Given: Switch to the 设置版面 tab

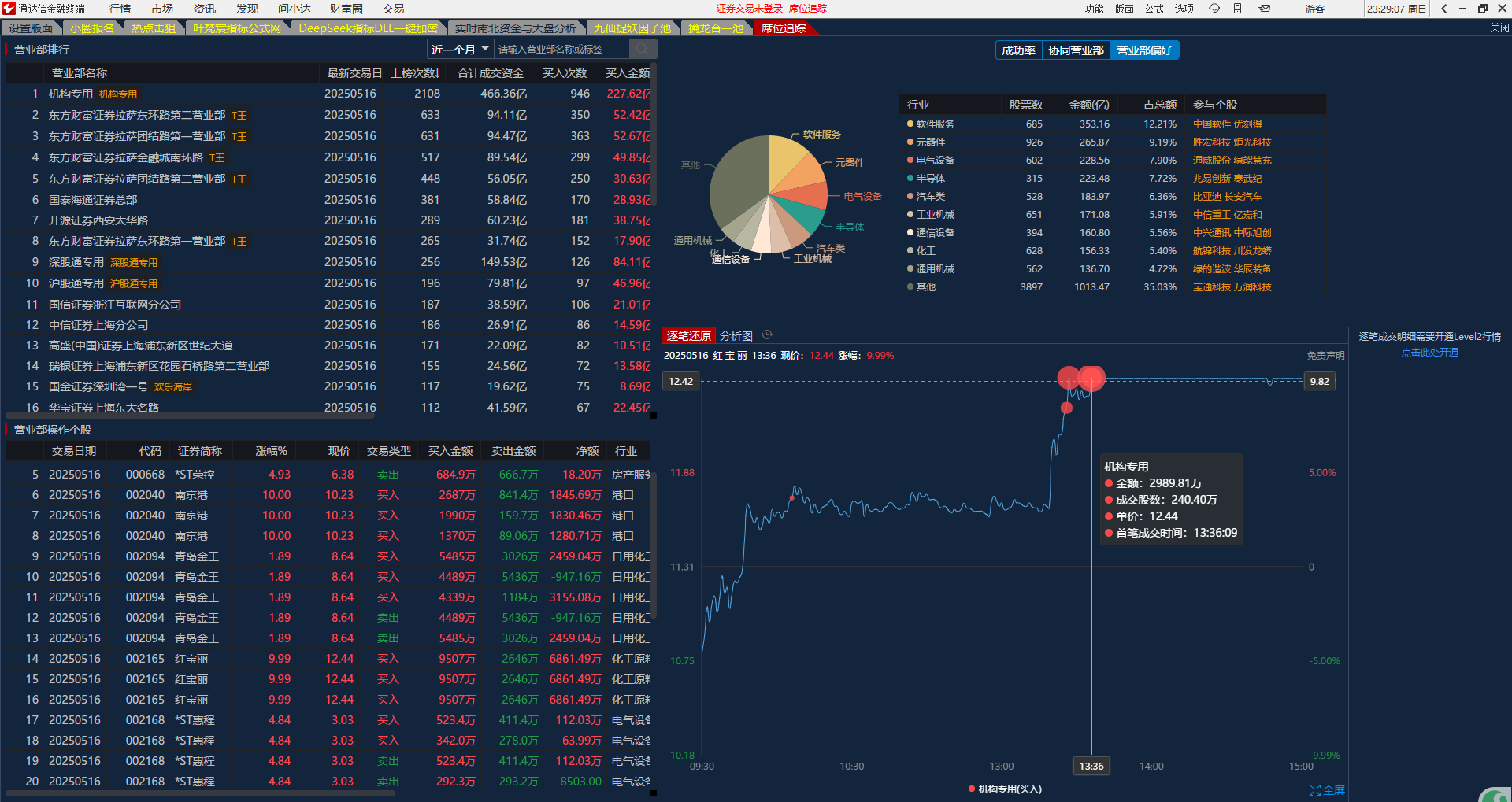Looking at the screenshot, I should 31,28.
